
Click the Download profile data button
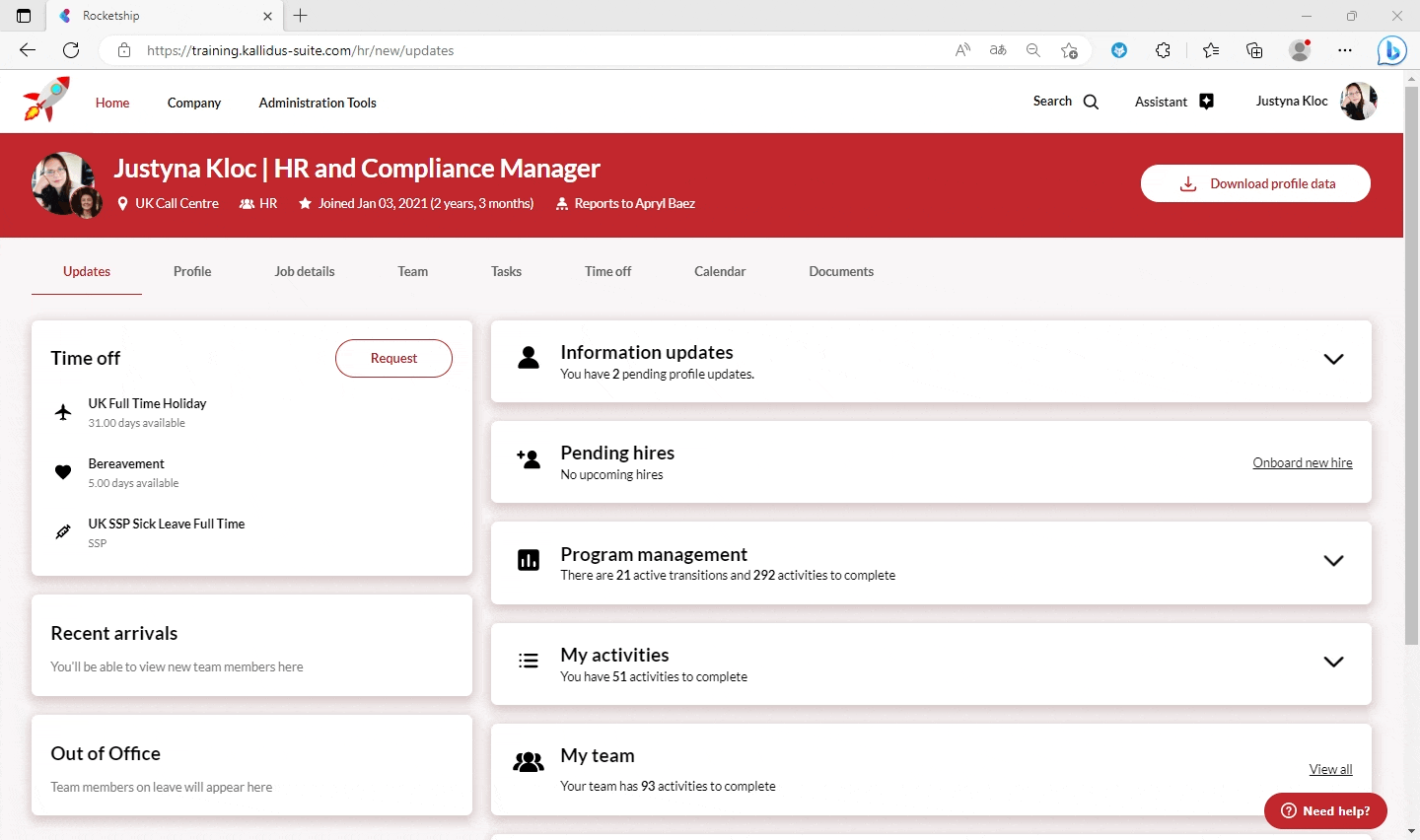pyautogui.click(x=1255, y=183)
